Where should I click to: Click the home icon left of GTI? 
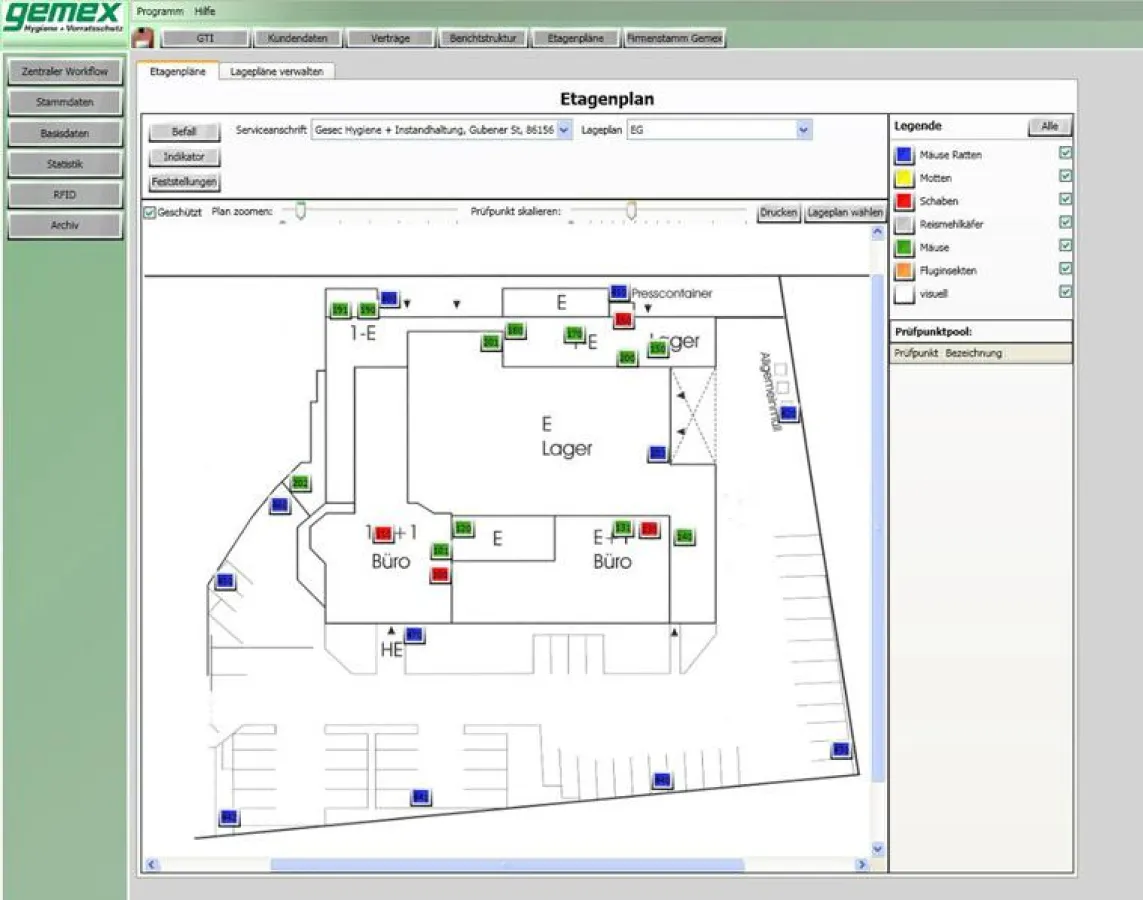145,38
